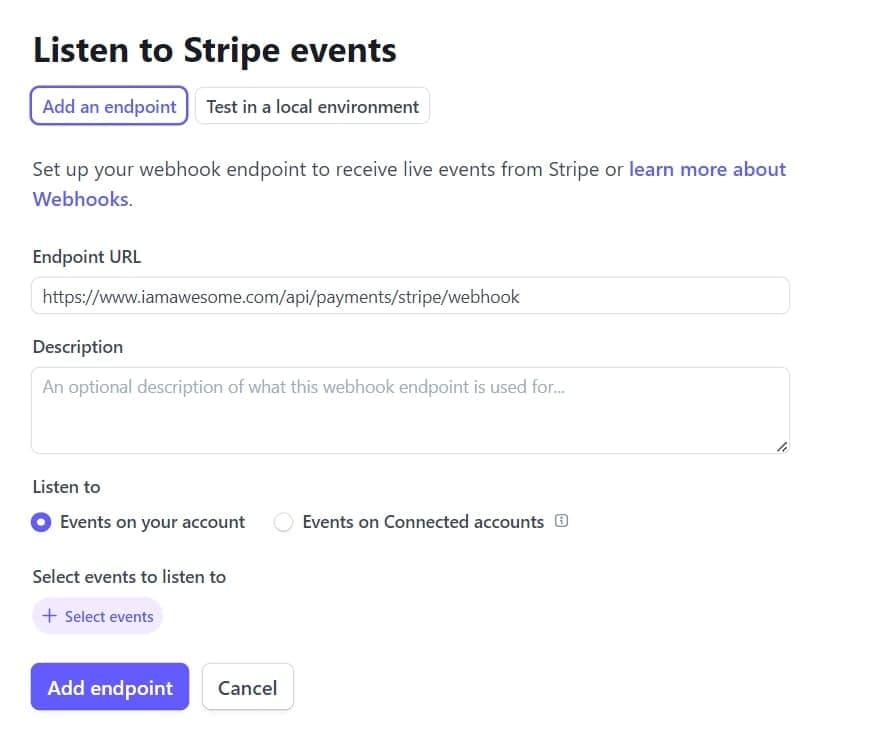Open the 'Select events' event picker
This screenshot has width=871, height=732.
point(97,616)
